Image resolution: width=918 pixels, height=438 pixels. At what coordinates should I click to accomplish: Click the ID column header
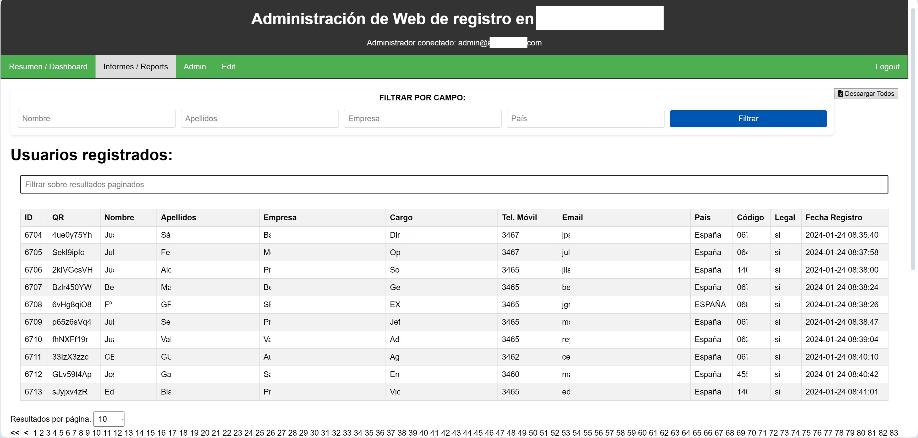[29, 217]
